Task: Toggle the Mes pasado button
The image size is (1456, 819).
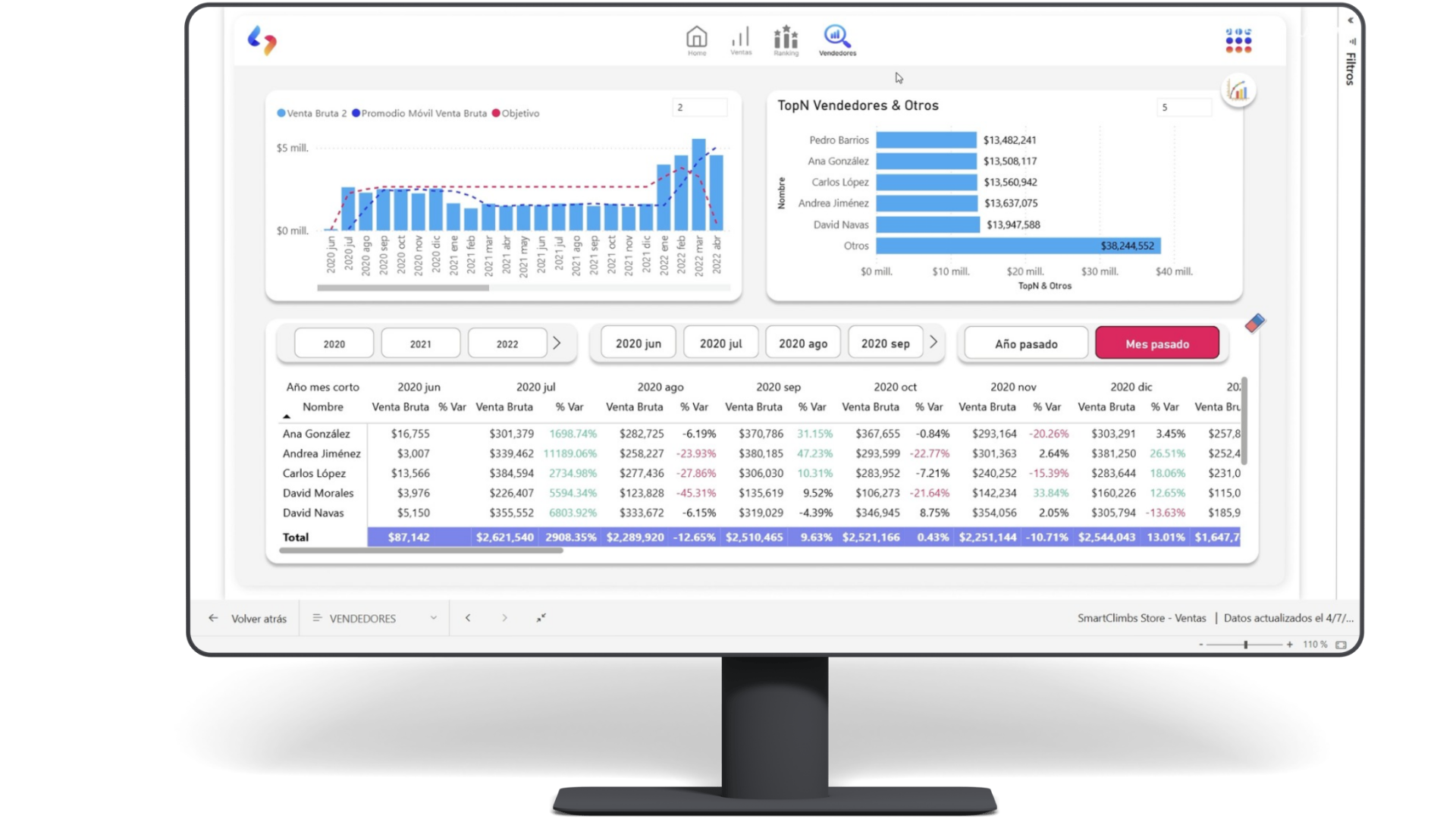Action: 1156,344
